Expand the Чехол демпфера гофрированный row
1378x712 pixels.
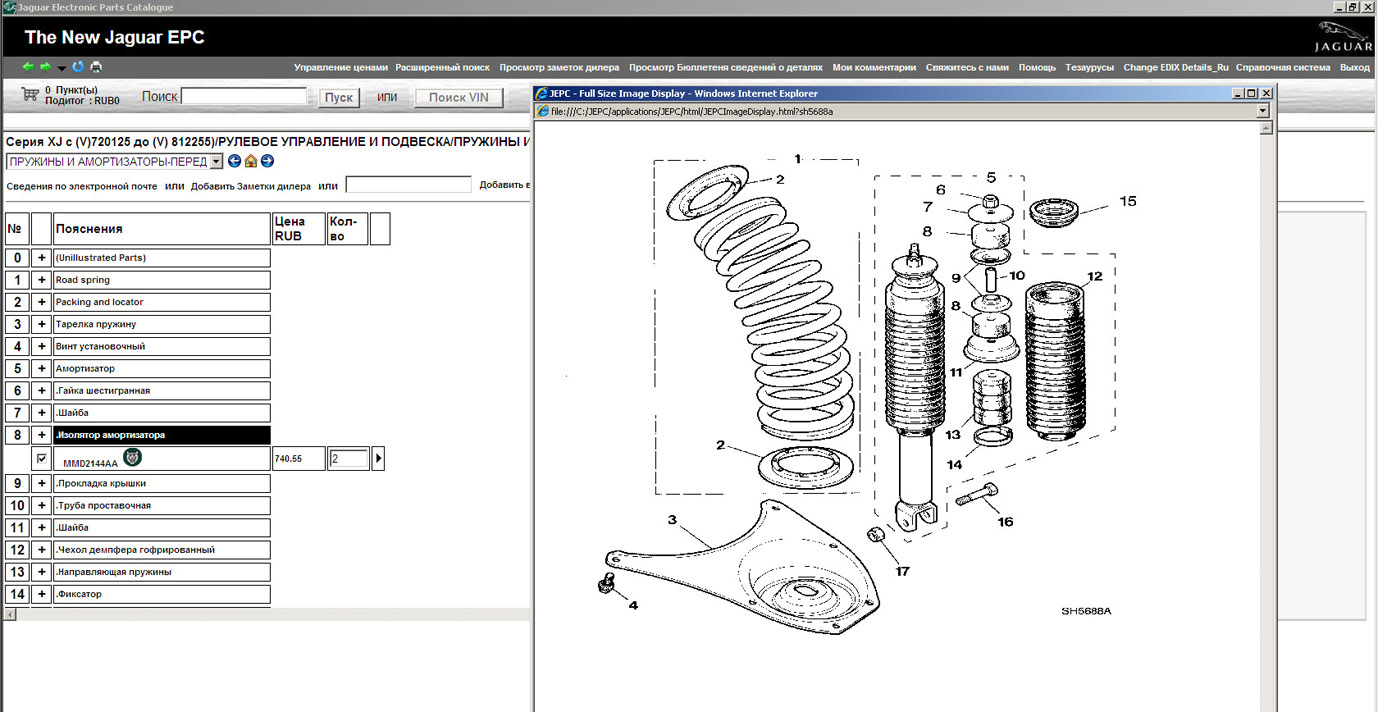[x=41, y=550]
